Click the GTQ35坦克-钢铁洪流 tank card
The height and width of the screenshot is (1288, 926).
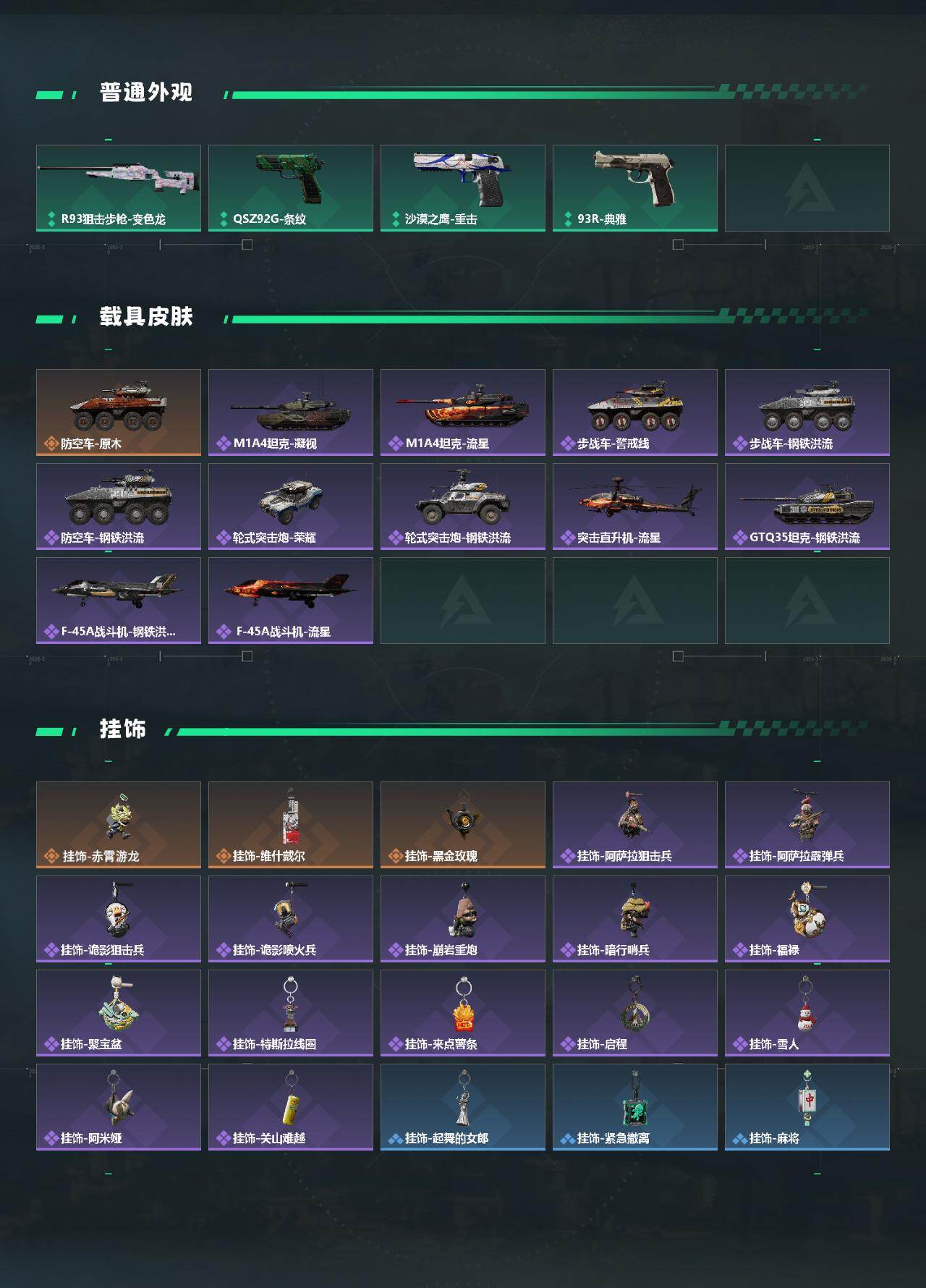tap(807, 507)
